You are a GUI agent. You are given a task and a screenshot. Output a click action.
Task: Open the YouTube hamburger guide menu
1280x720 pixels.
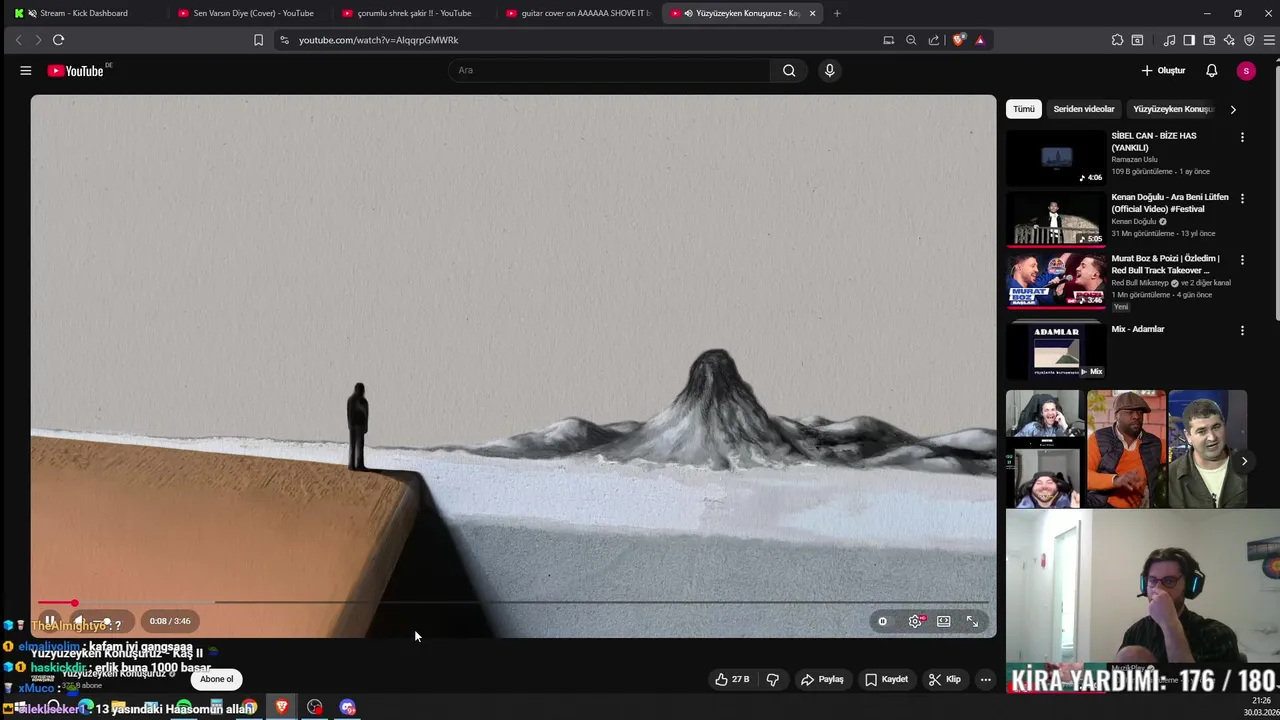click(26, 71)
